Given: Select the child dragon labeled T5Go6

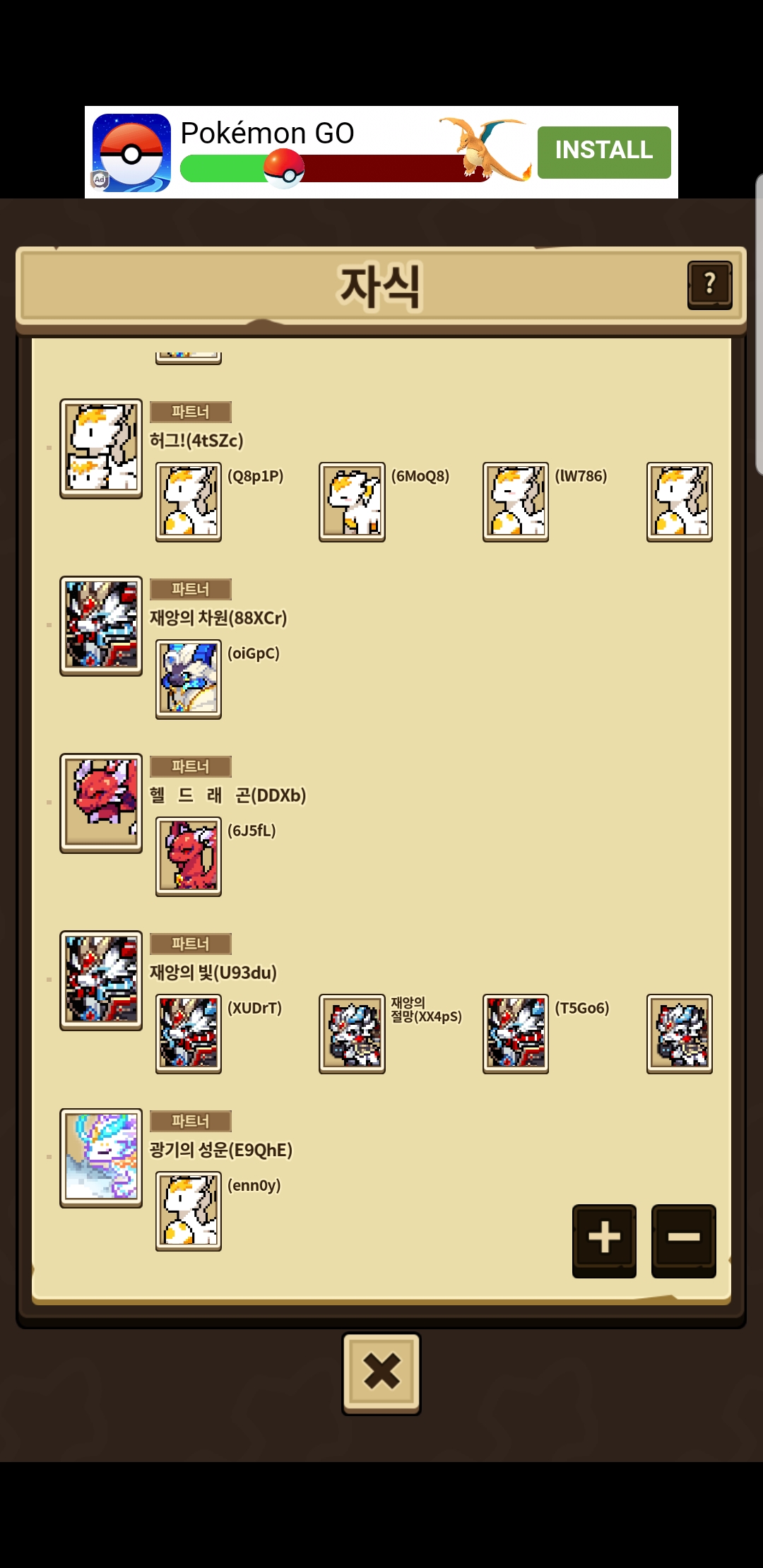Looking at the screenshot, I should point(516,1034).
